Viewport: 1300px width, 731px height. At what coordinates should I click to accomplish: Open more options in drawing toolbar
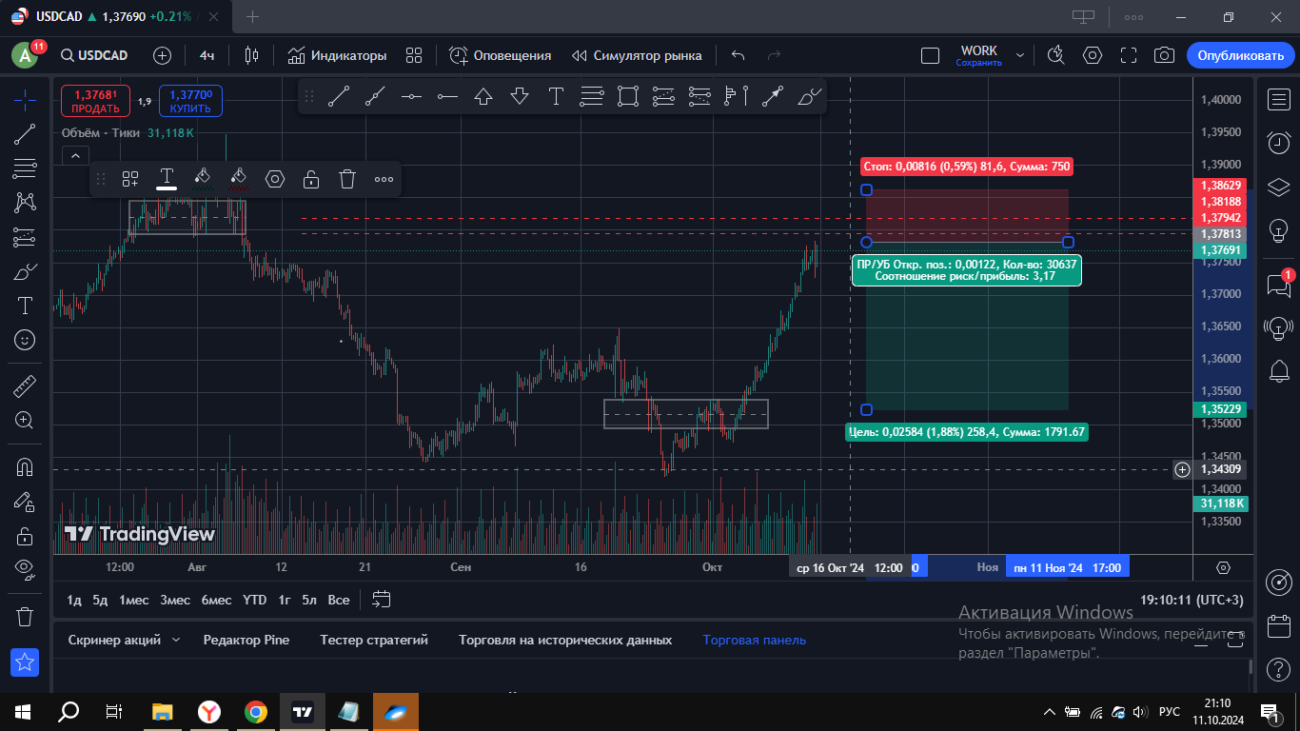[383, 179]
